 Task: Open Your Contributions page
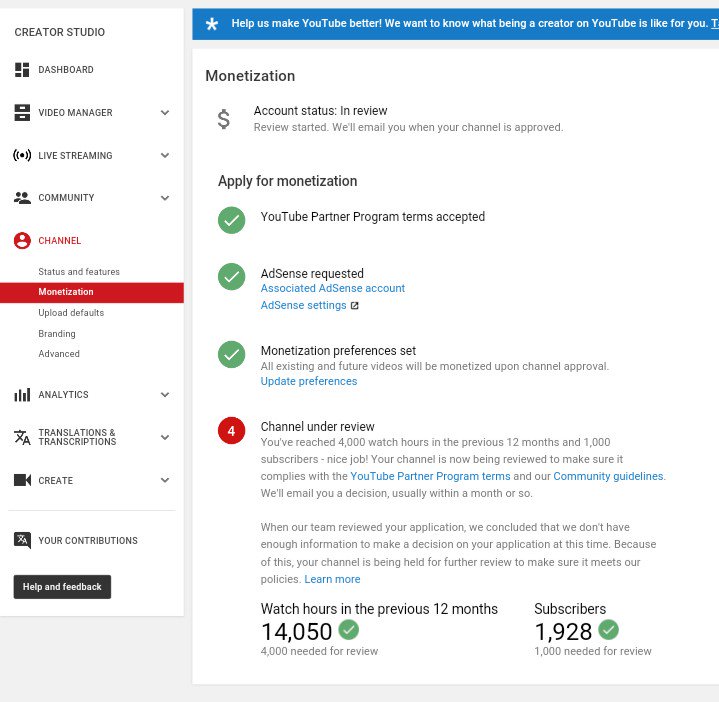88,541
